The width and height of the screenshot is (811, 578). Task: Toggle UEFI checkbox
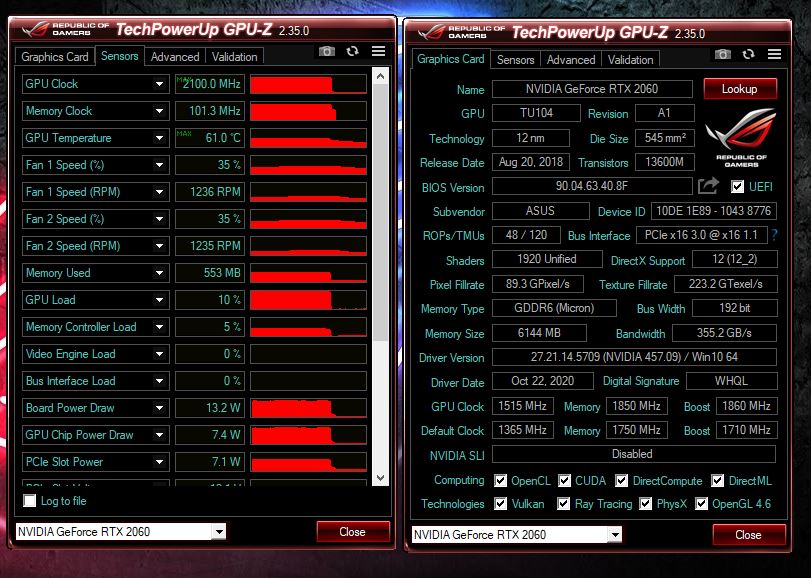click(738, 187)
